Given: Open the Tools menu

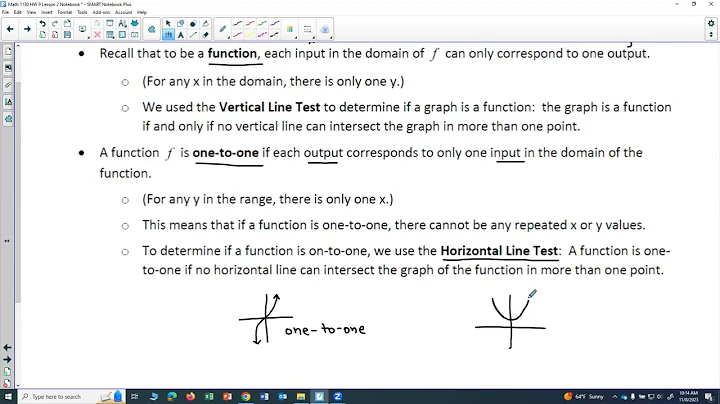Looking at the screenshot, I should pyautogui.click(x=82, y=12).
